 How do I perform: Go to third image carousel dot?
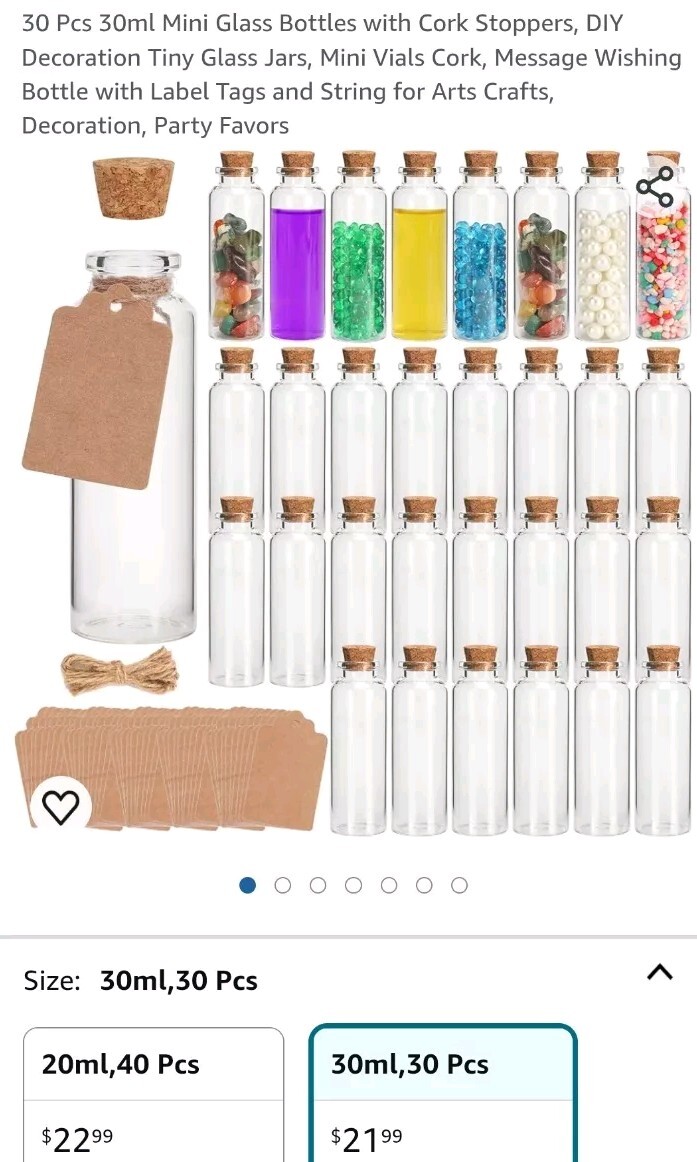pos(318,886)
